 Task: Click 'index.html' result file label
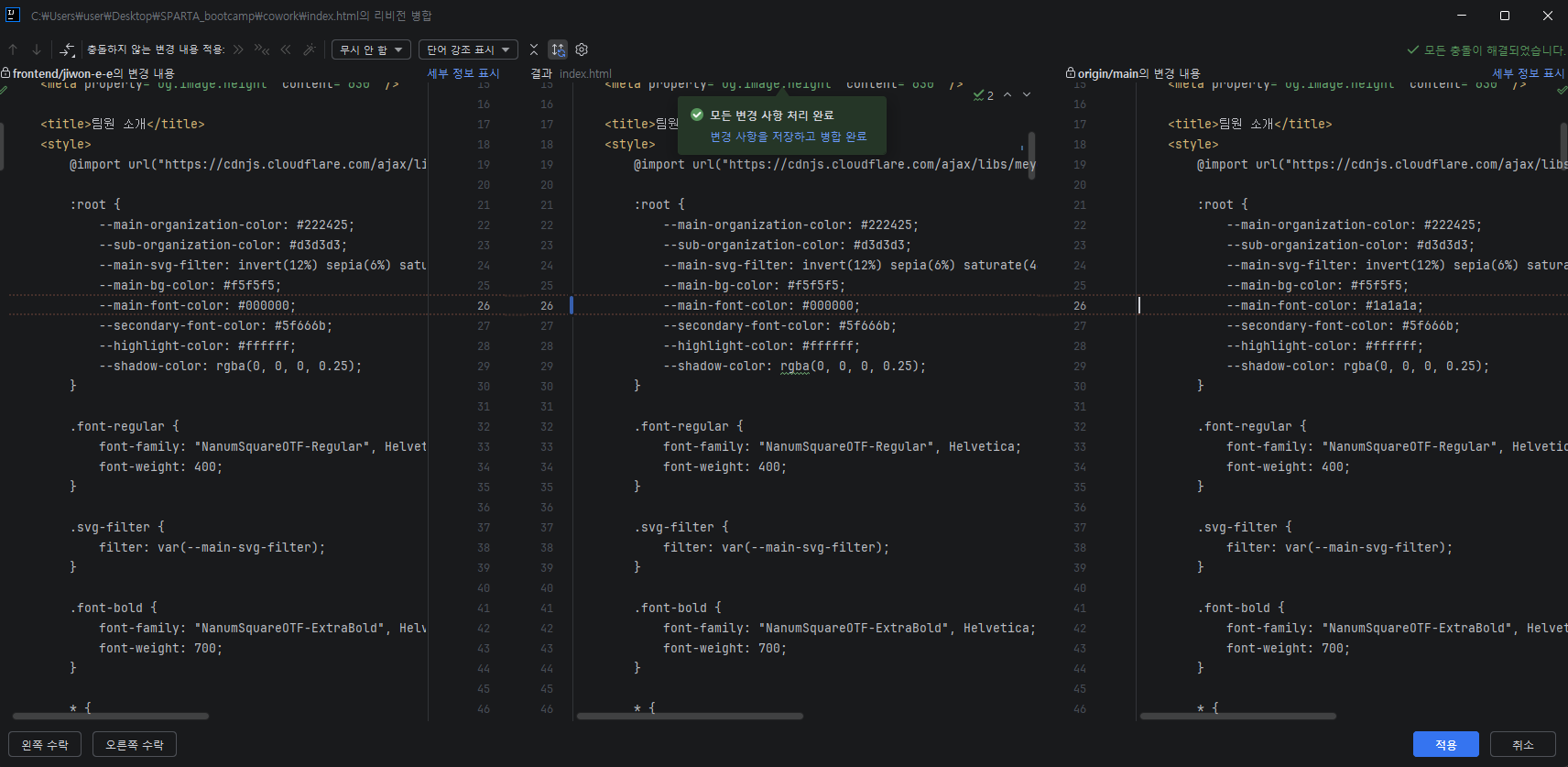pos(585,73)
